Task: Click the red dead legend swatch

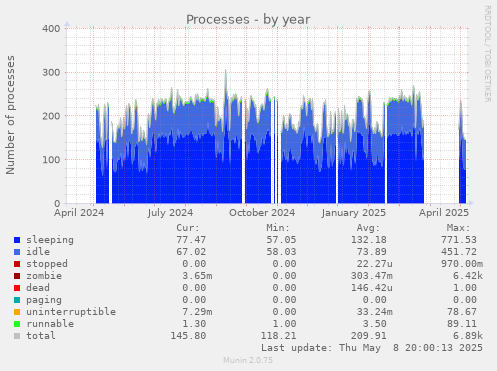Action: 17,288
